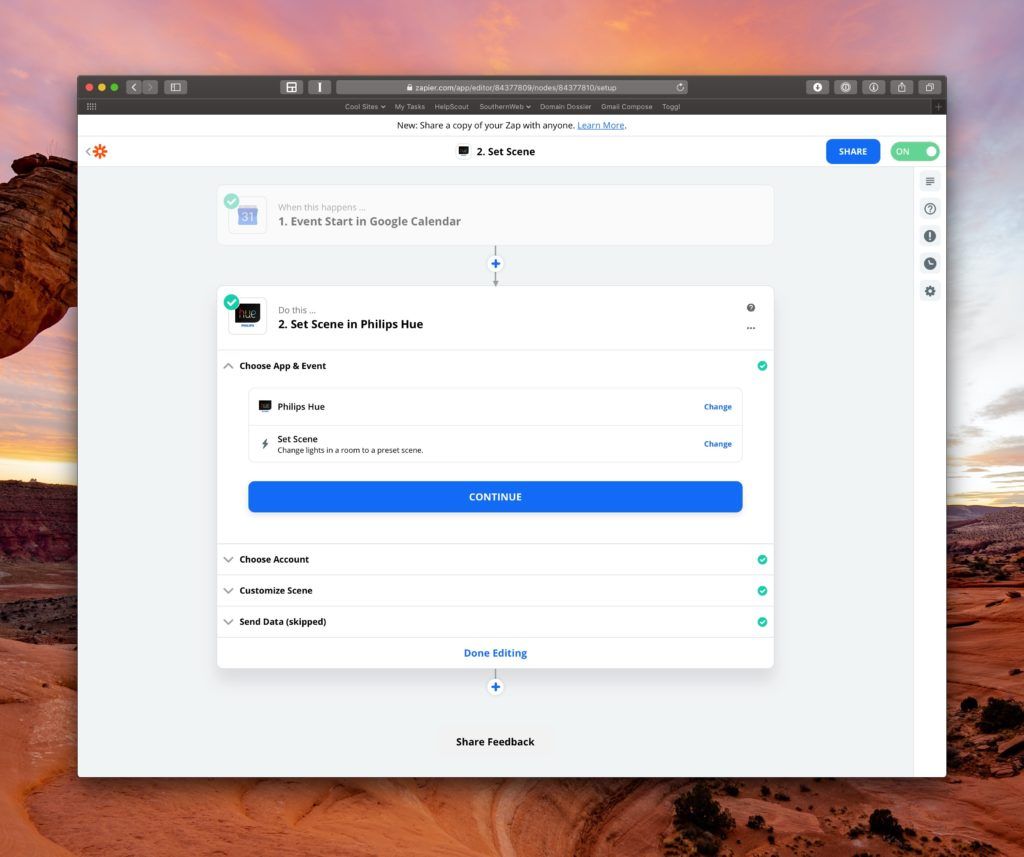Click the Send Data green checkmark

762,622
